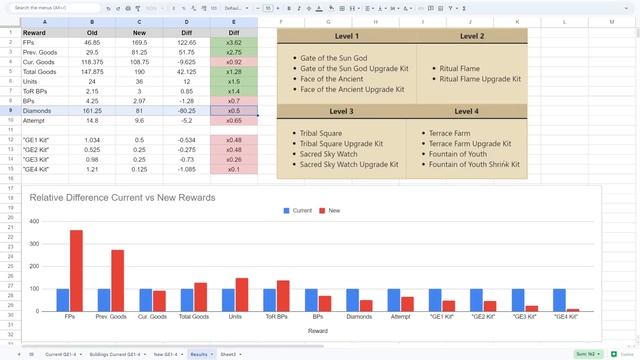Create a filter with funnel icon

[x=450, y=8]
